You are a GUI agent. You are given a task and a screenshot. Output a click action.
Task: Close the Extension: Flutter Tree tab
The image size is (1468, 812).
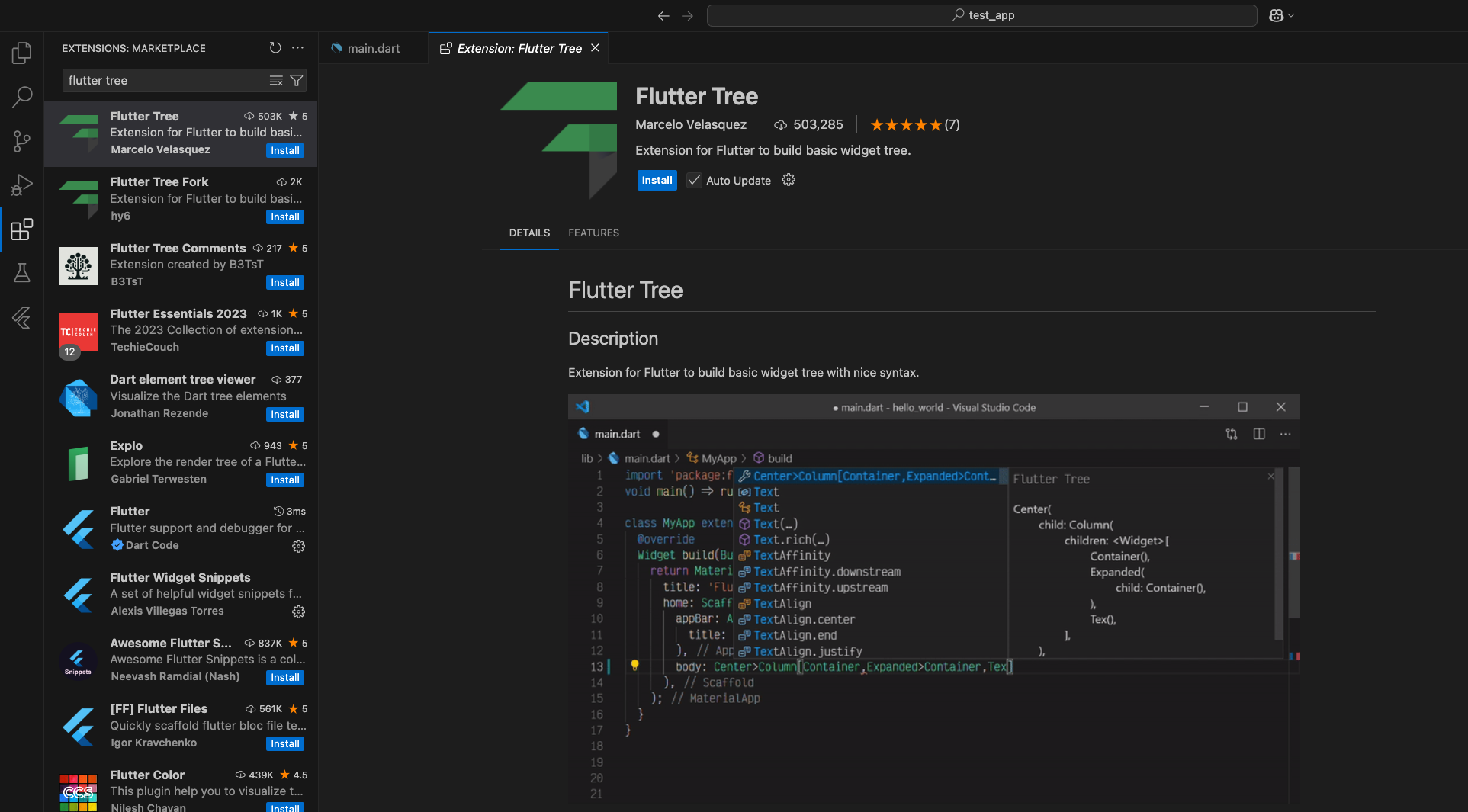(x=595, y=48)
